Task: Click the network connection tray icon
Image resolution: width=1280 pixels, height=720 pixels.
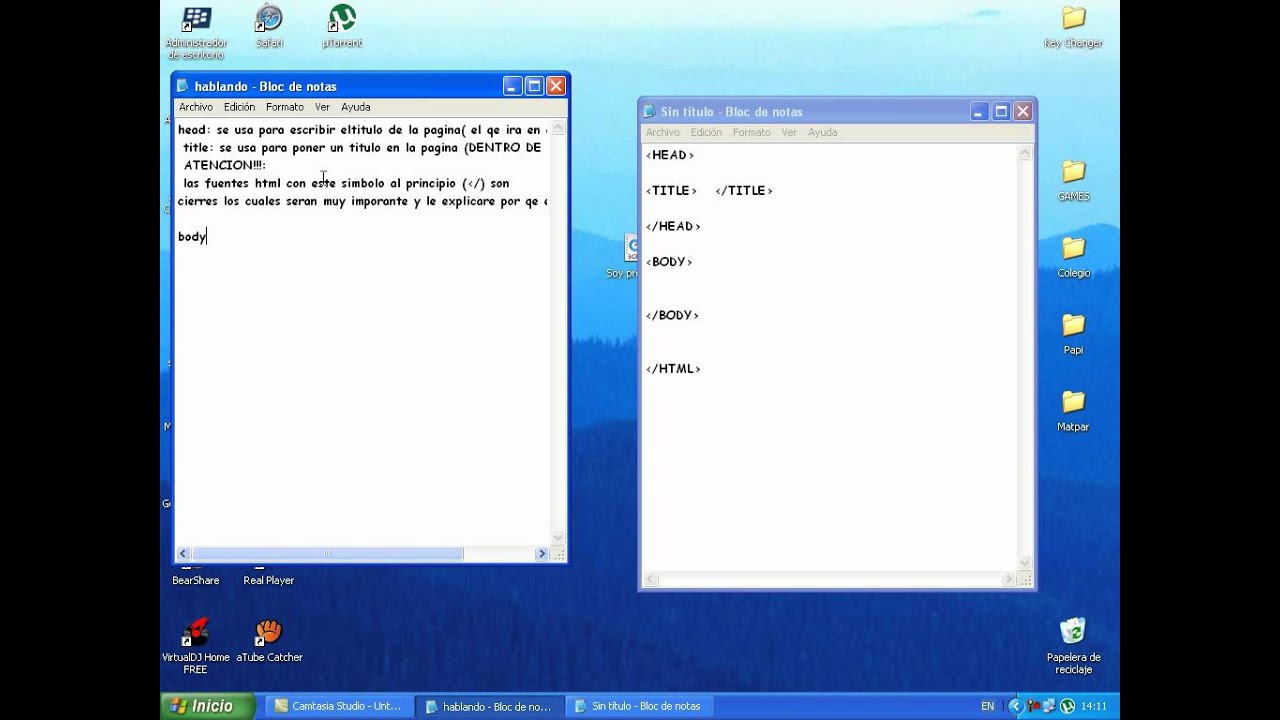Action: (x=1049, y=706)
